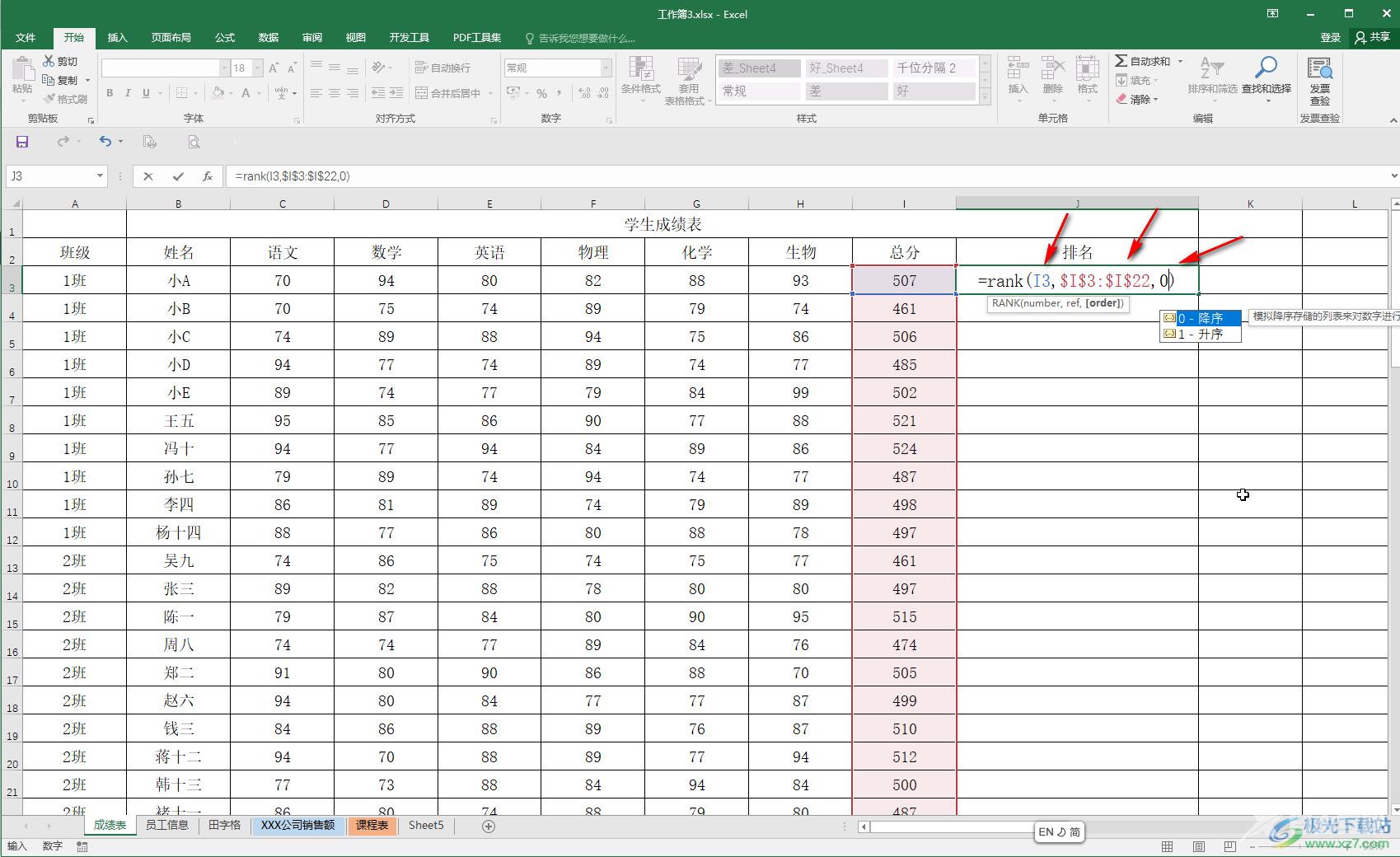Toggle Merge and Center (合并后居中)
This screenshot has width=1400, height=857.
[x=448, y=93]
